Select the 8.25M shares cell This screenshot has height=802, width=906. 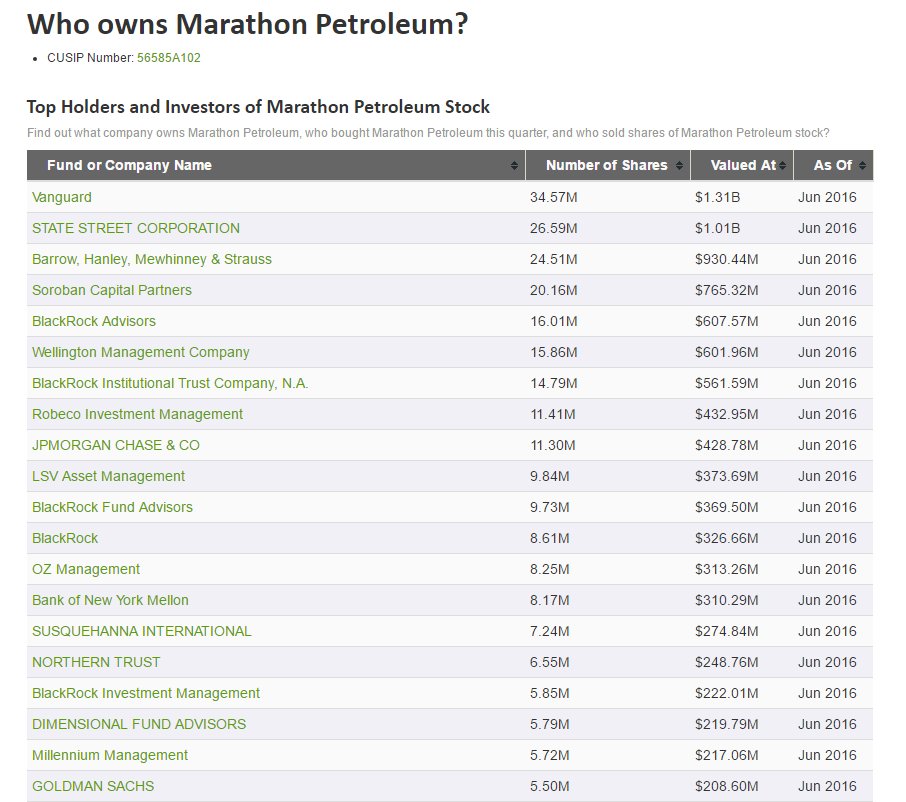pyautogui.click(x=608, y=569)
